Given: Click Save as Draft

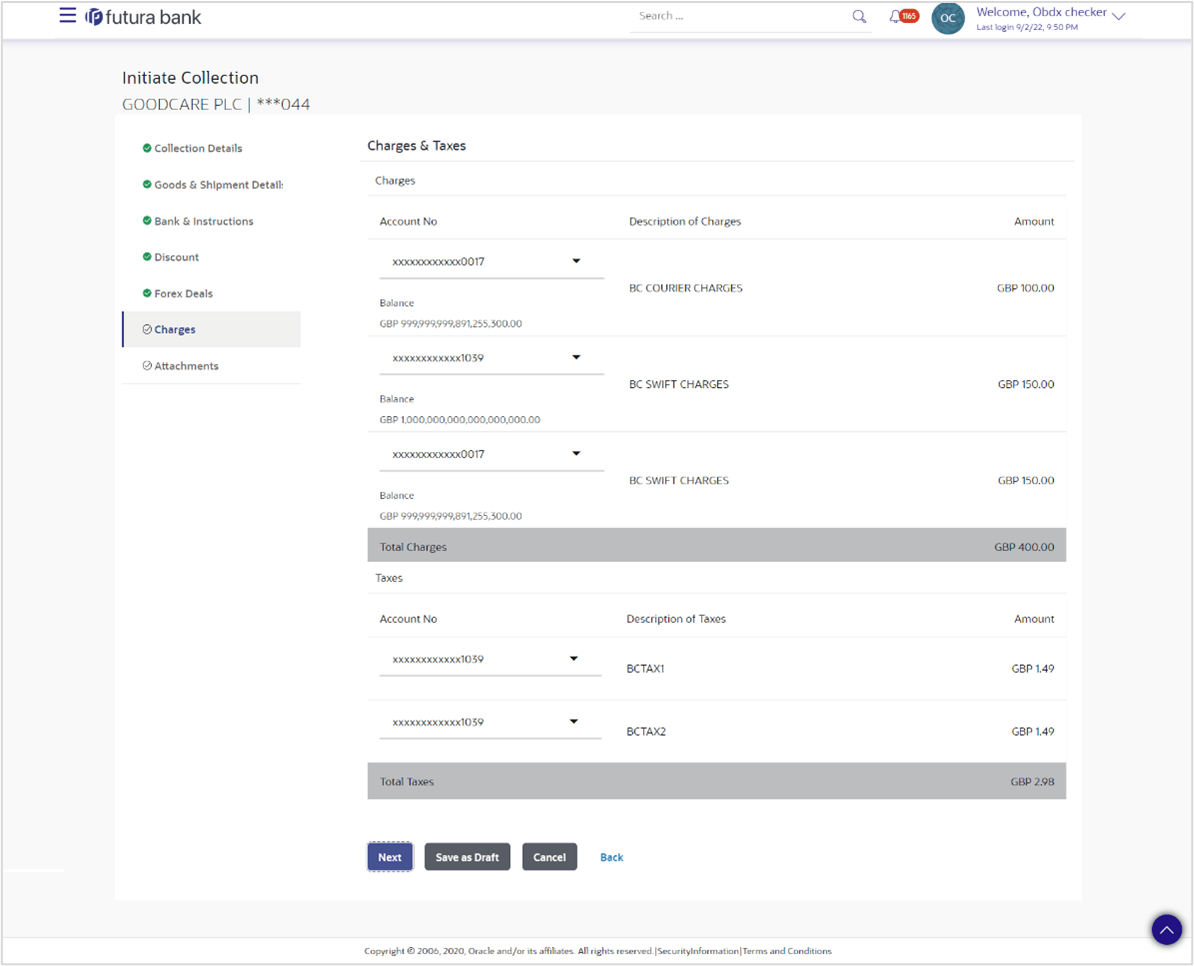Looking at the screenshot, I should coord(467,857).
